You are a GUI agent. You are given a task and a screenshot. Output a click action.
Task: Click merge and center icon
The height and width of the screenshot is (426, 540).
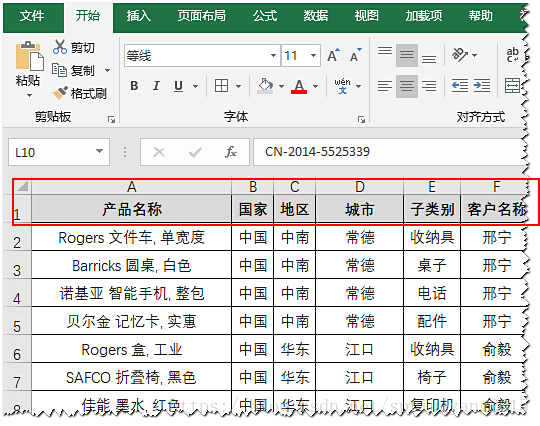[x=512, y=85]
